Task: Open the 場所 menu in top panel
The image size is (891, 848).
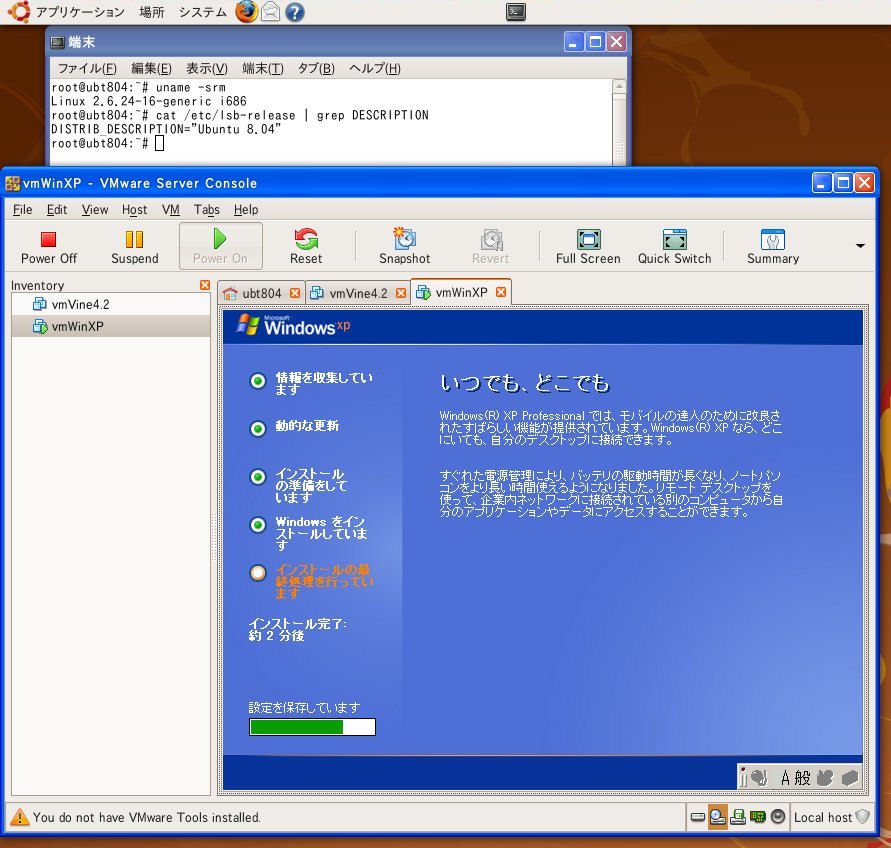Action: [x=152, y=12]
